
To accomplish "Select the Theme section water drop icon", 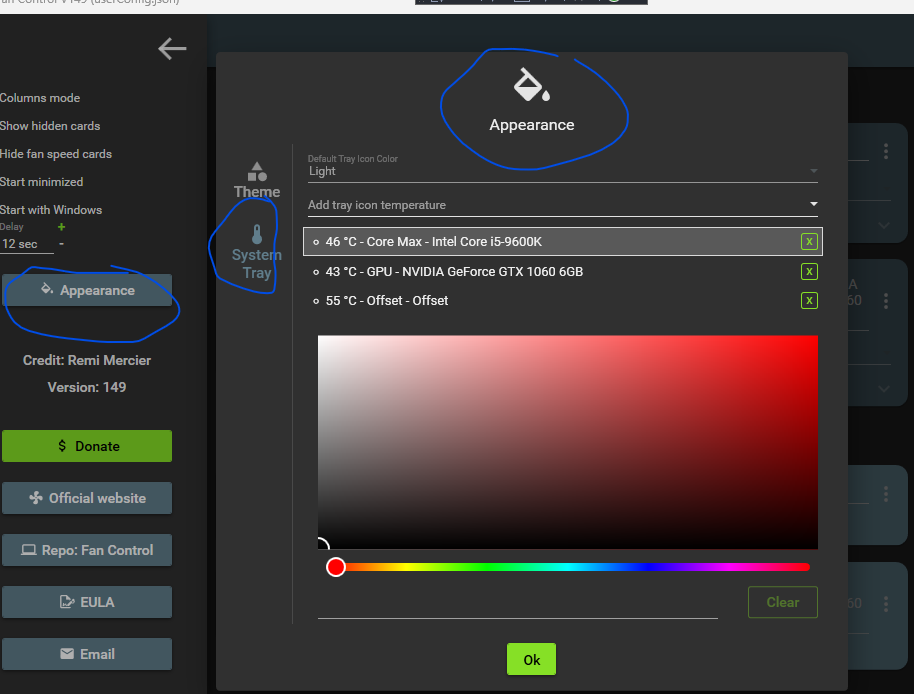I will tap(256, 171).
